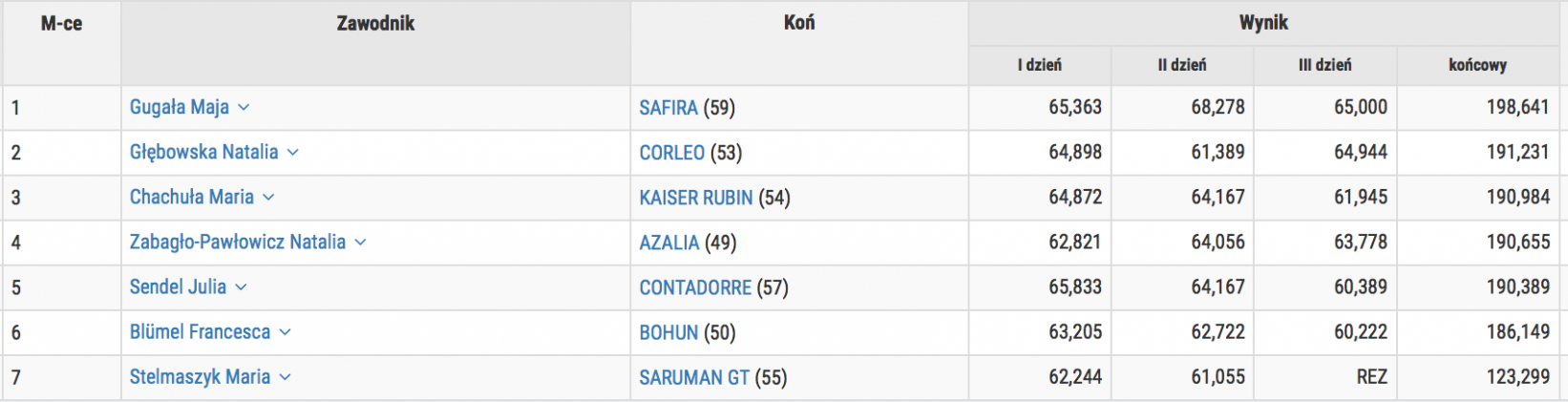Open rider link Gugała Maja
The image size is (1568, 402).
180,108
